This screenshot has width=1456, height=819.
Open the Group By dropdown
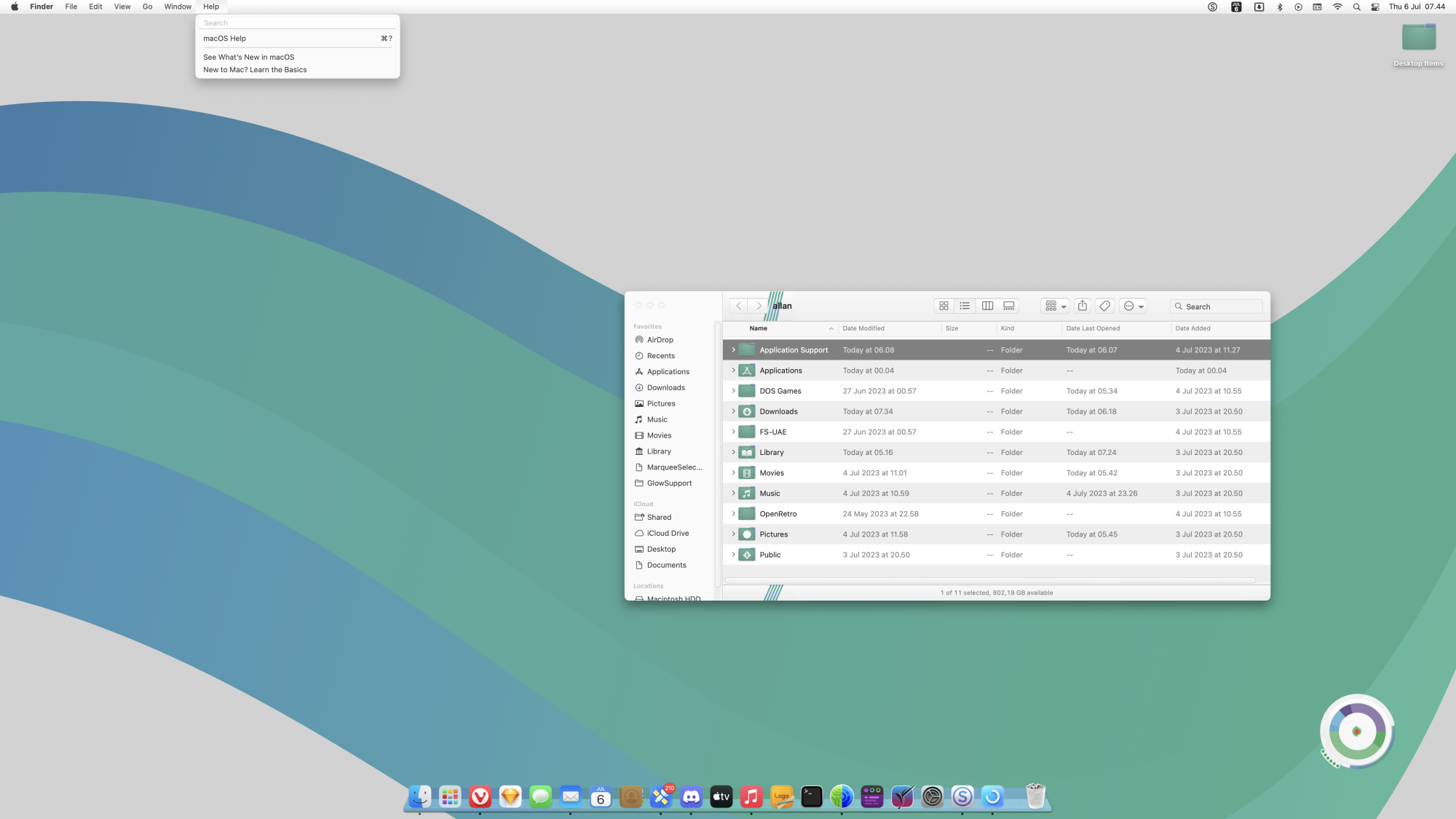[x=1055, y=306]
